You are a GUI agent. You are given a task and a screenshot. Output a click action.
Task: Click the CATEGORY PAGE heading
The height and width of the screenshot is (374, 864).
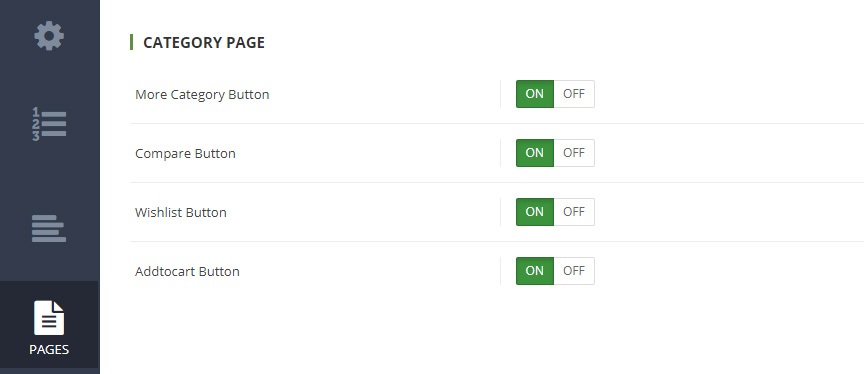204,42
